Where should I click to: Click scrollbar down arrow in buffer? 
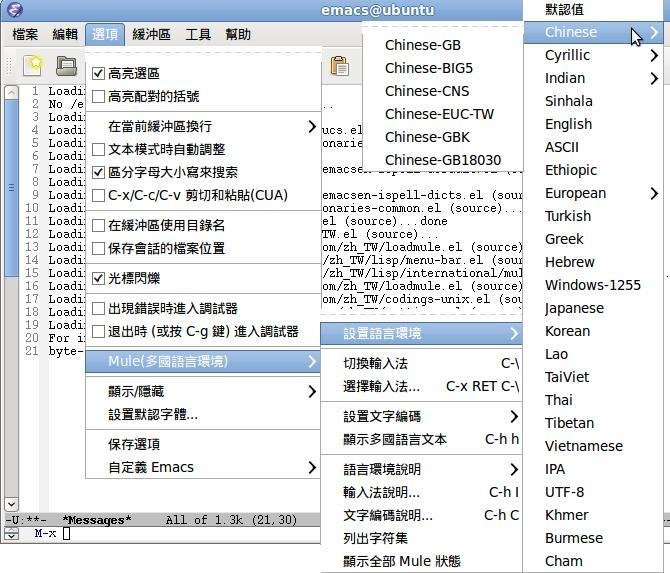[x=12, y=504]
